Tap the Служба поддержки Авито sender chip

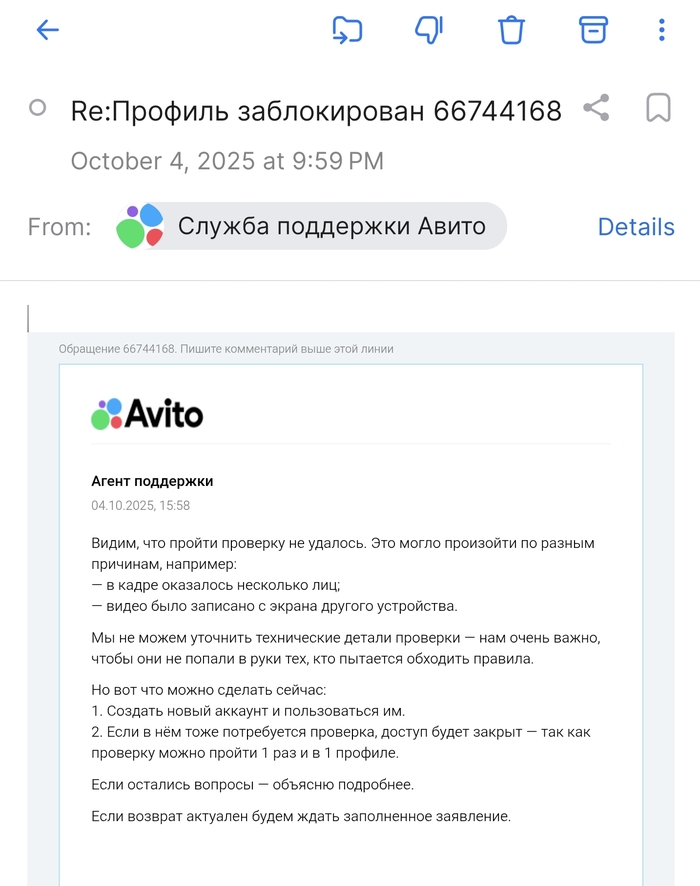pos(331,227)
